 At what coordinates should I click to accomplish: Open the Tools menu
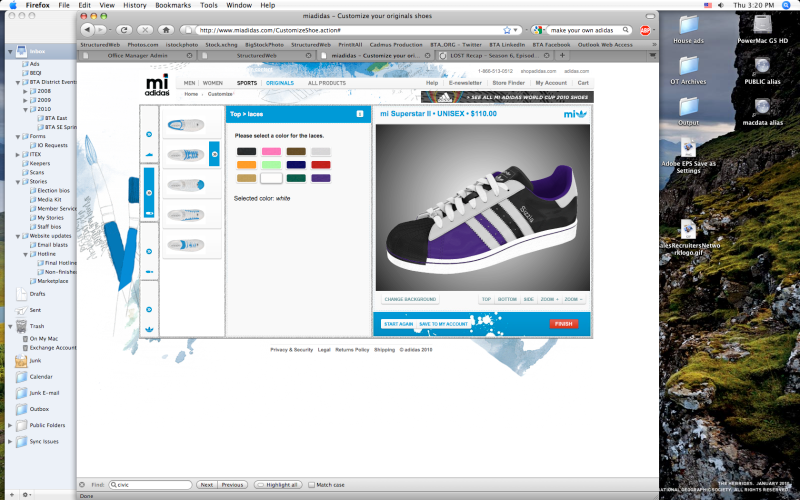pos(209,5)
